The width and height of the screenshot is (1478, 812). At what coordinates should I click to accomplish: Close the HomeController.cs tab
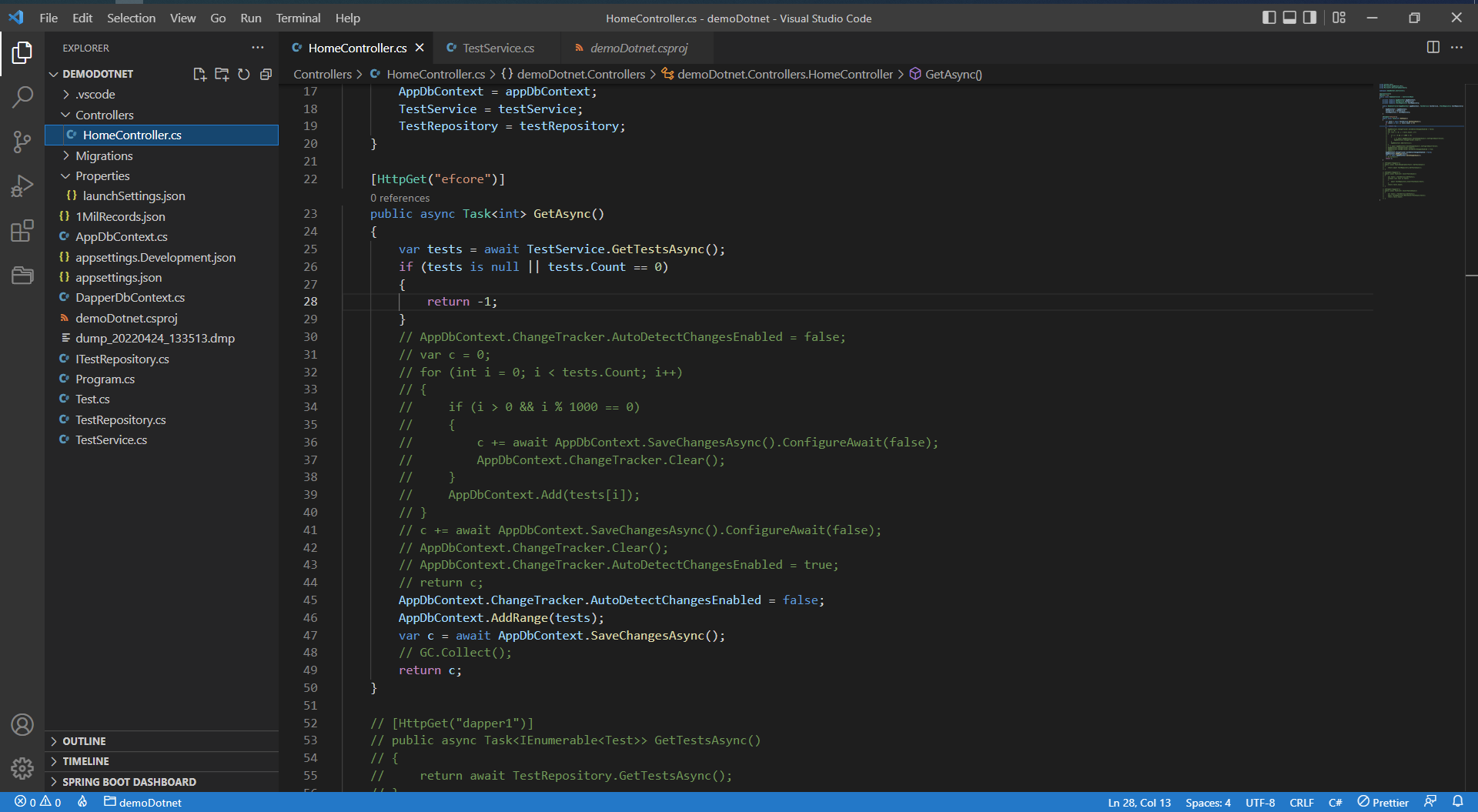click(420, 48)
